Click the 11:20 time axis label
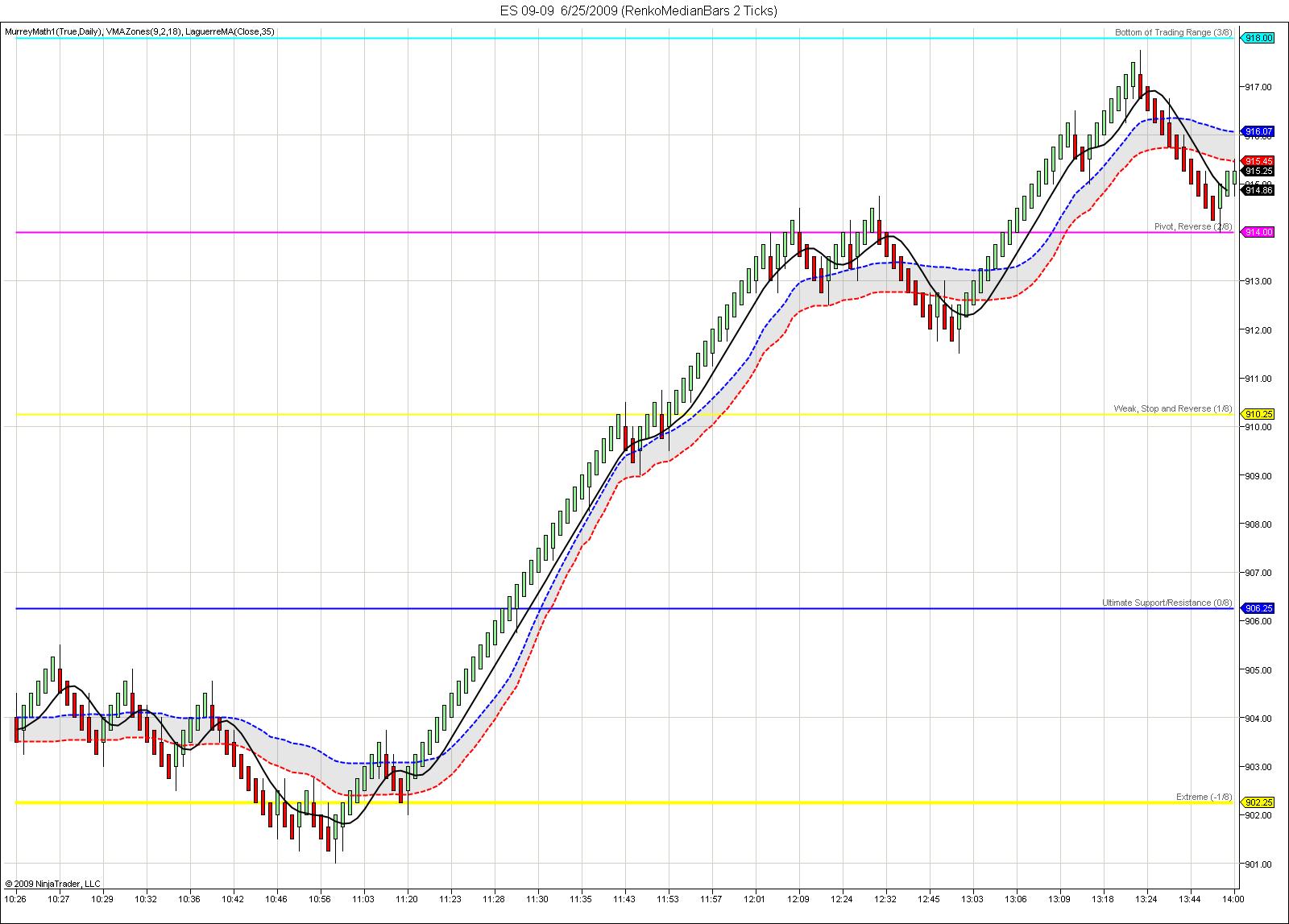Viewport: 1289px width, 924px height. 407,899
